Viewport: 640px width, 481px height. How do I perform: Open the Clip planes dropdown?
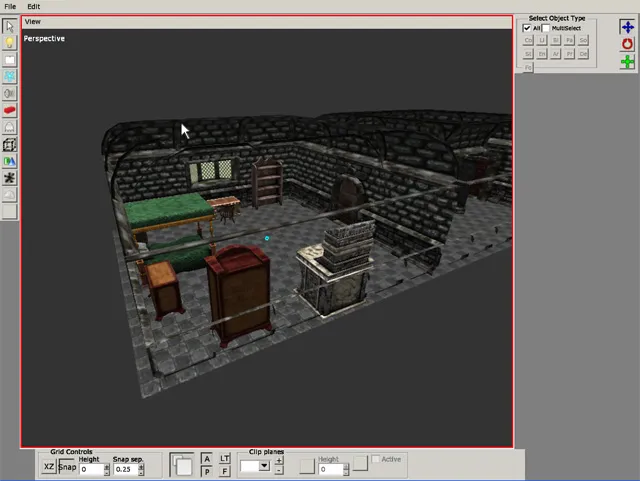(264, 465)
